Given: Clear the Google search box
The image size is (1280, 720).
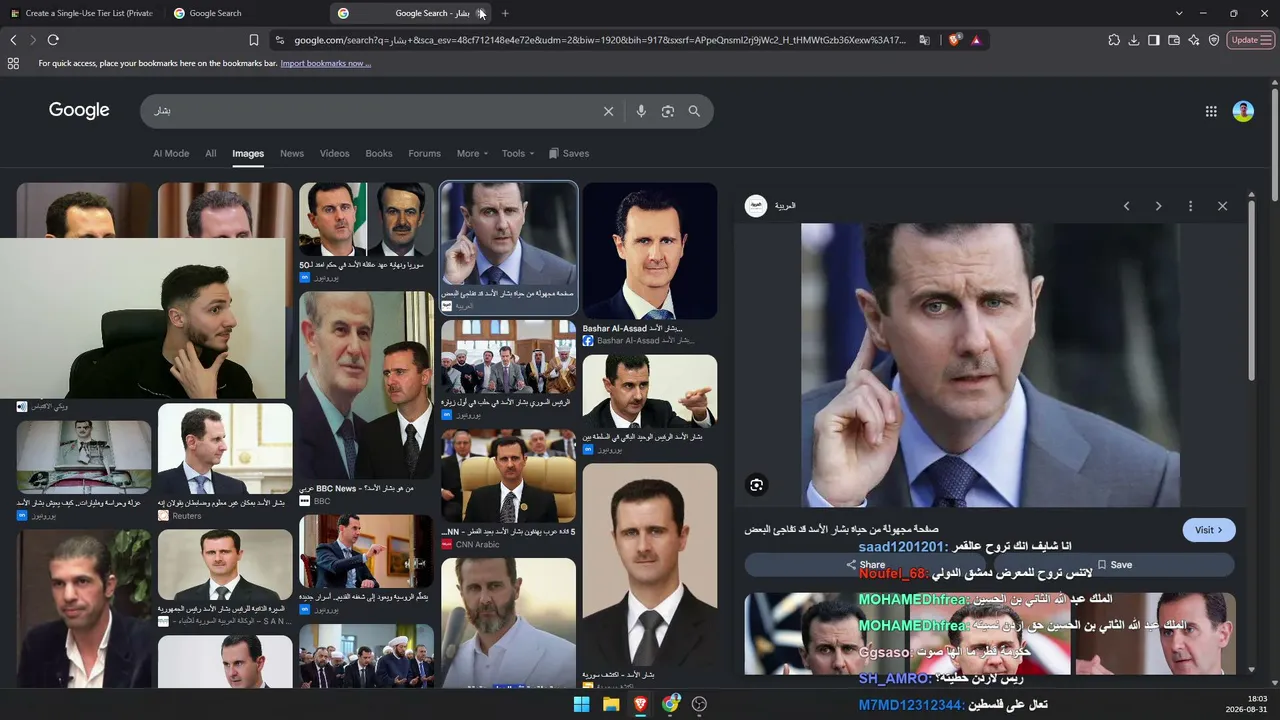Looking at the screenshot, I should click(608, 111).
